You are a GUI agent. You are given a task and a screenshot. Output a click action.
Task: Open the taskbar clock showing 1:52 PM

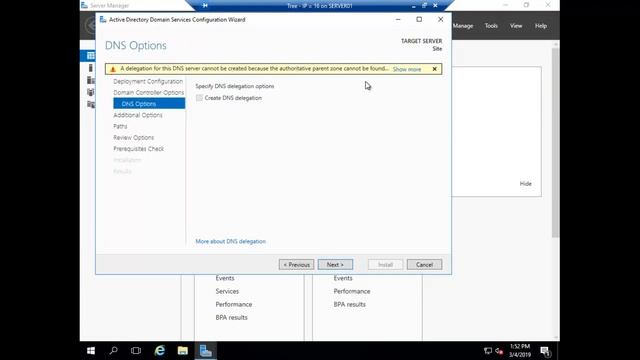(x=520, y=351)
